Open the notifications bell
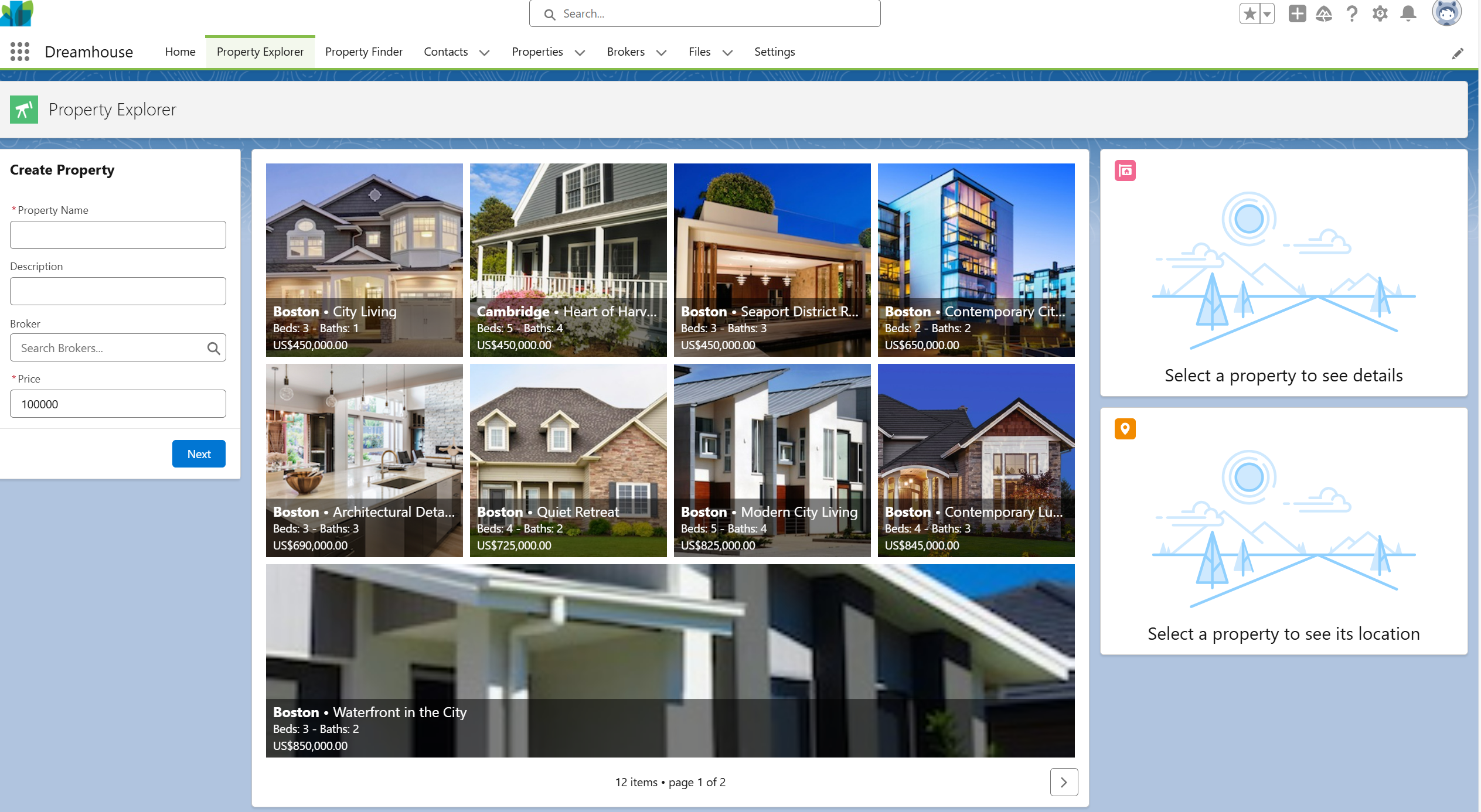1481x812 pixels. pos(1408,13)
